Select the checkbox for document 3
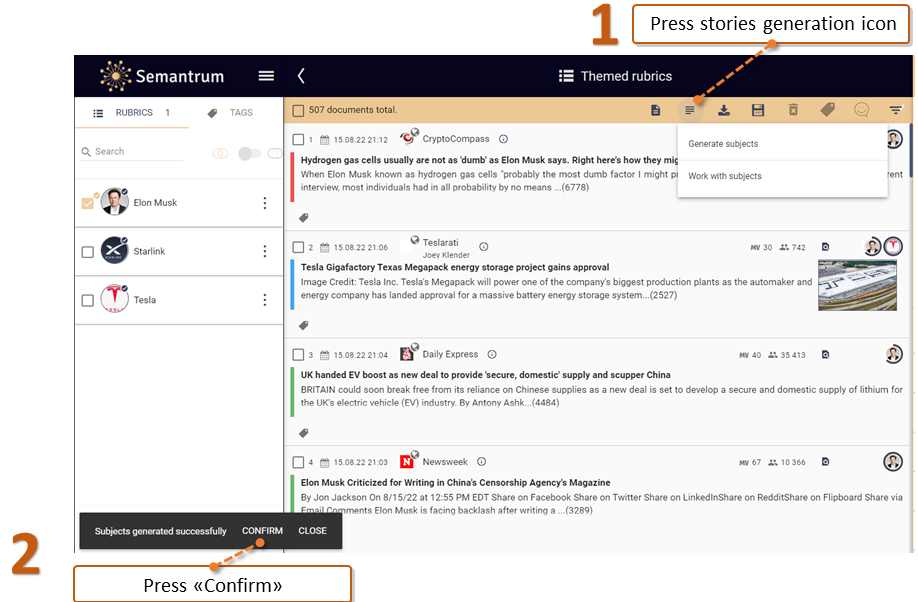The width and height of the screenshot is (918, 602). (x=299, y=355)
